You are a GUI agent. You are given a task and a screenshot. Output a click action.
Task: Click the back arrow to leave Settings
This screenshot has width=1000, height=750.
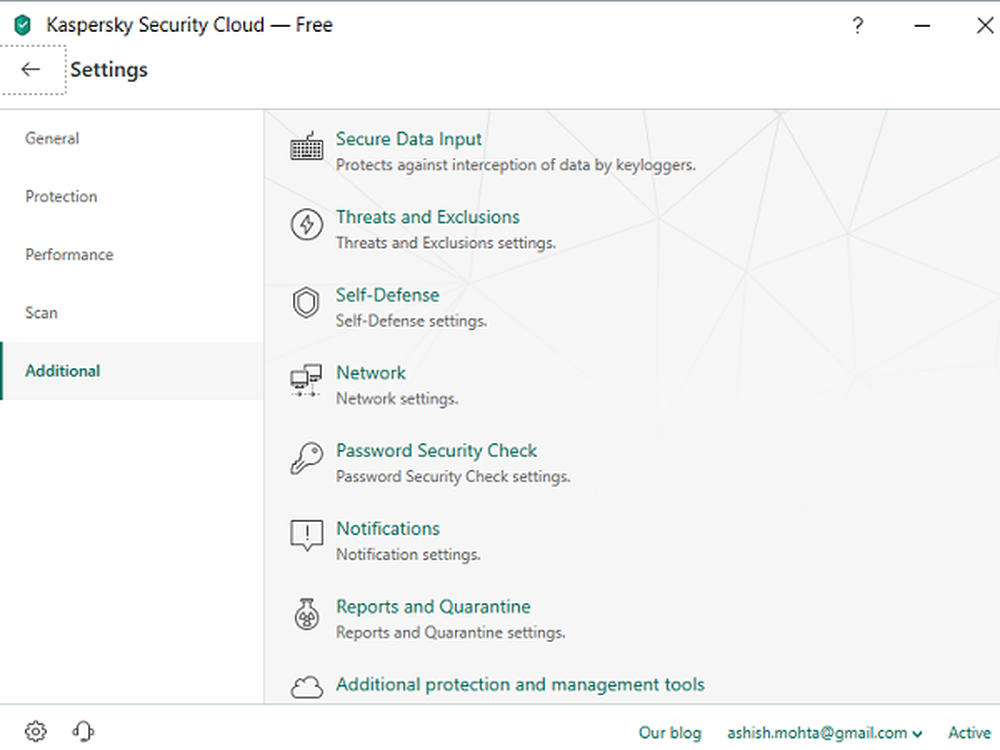tap(31, 70)
